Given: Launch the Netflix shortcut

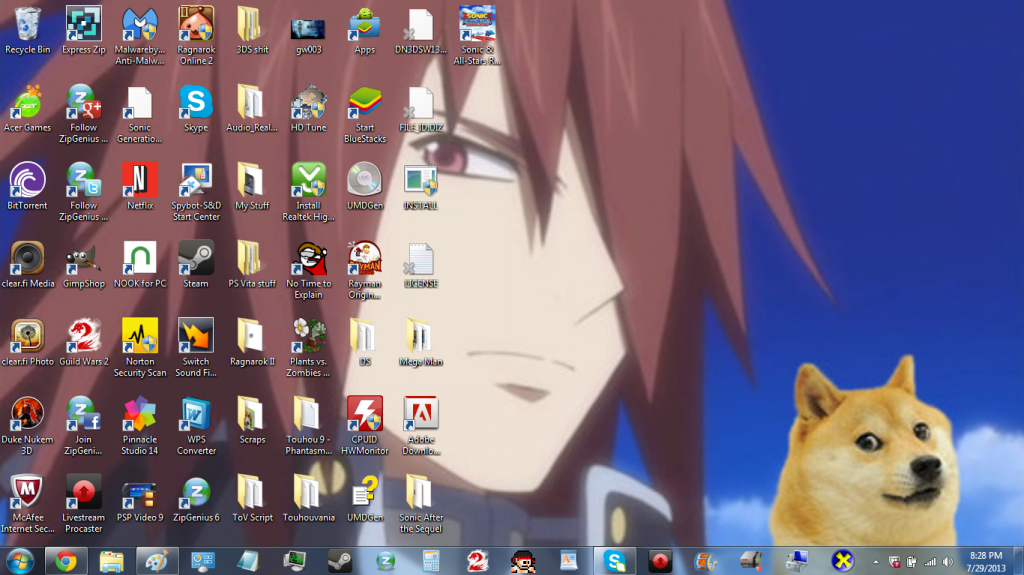Looking at the screenshot, I should coord(140,187).
